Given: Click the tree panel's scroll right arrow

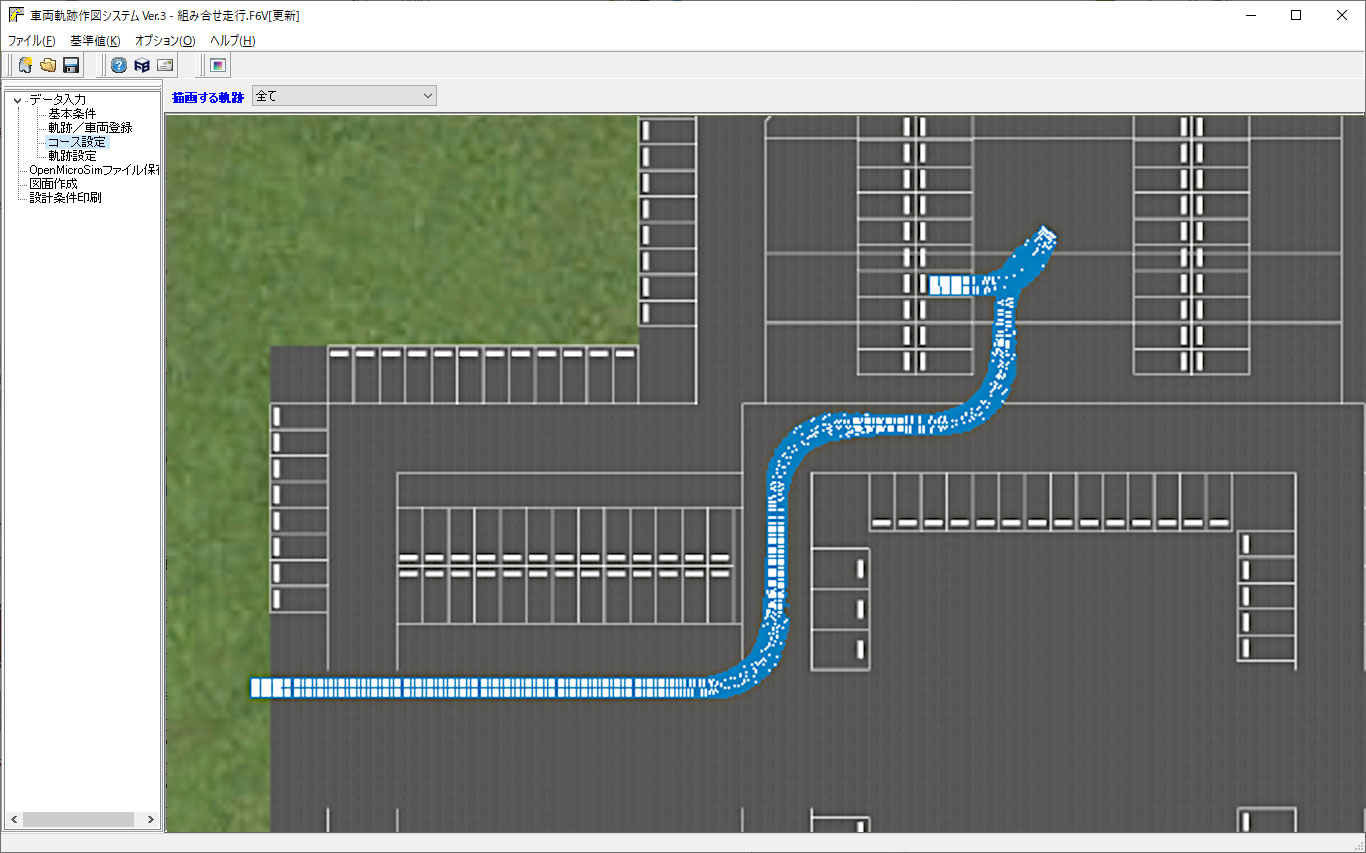Looking at the screenshot, I should pos(151,819).
